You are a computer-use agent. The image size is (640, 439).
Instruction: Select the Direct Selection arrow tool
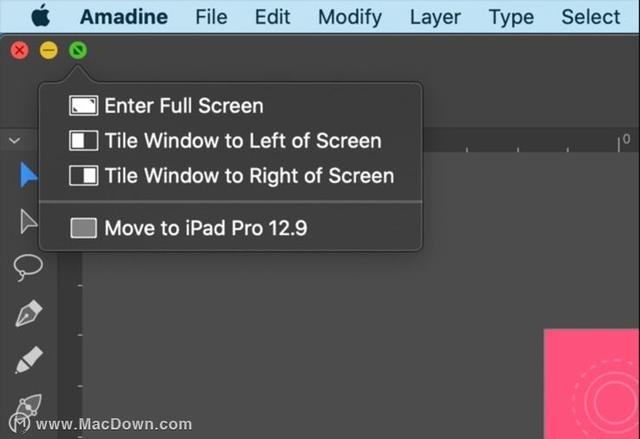(28, 221)
